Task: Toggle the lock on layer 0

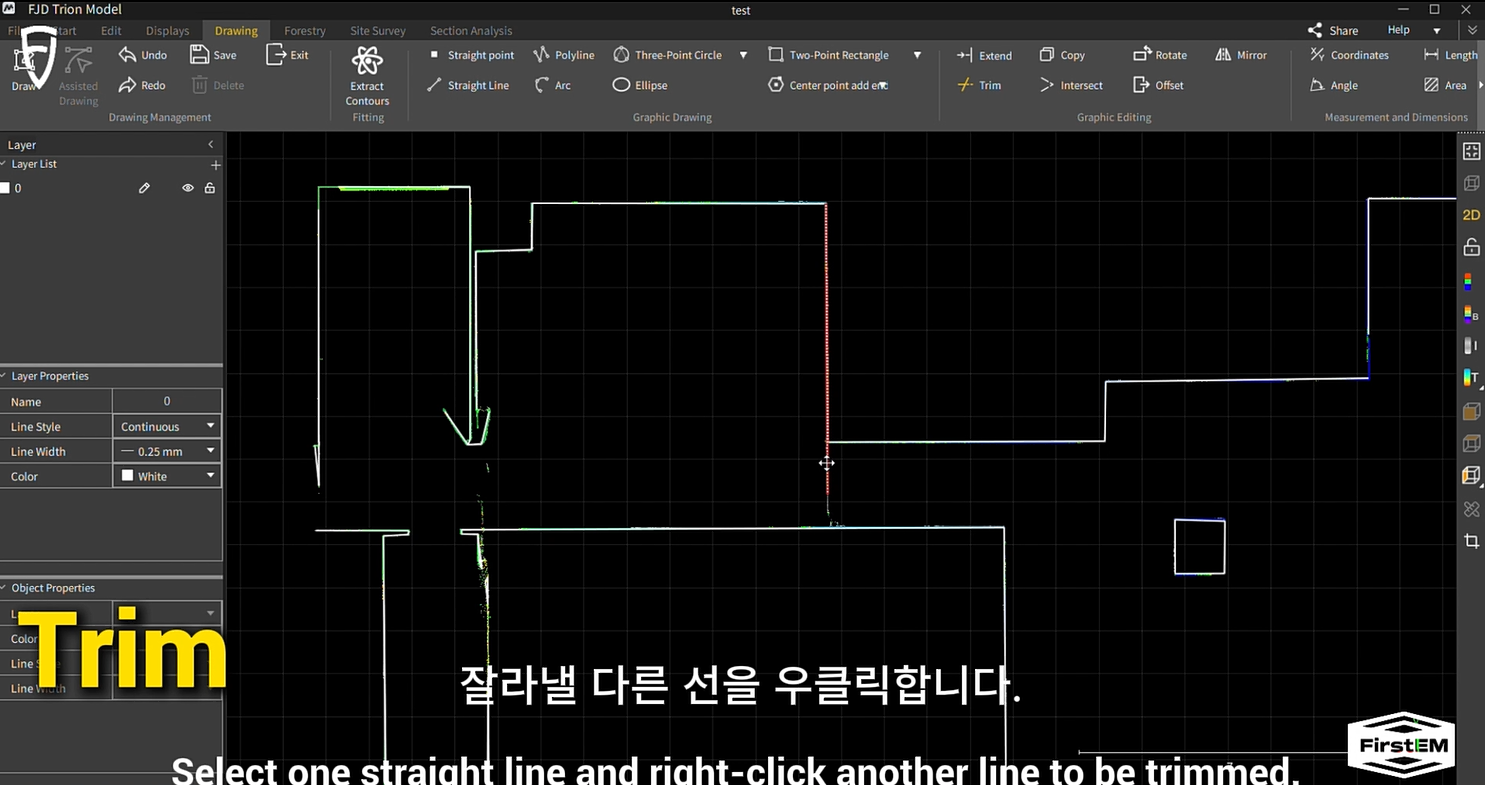Action: pos(210,188)
